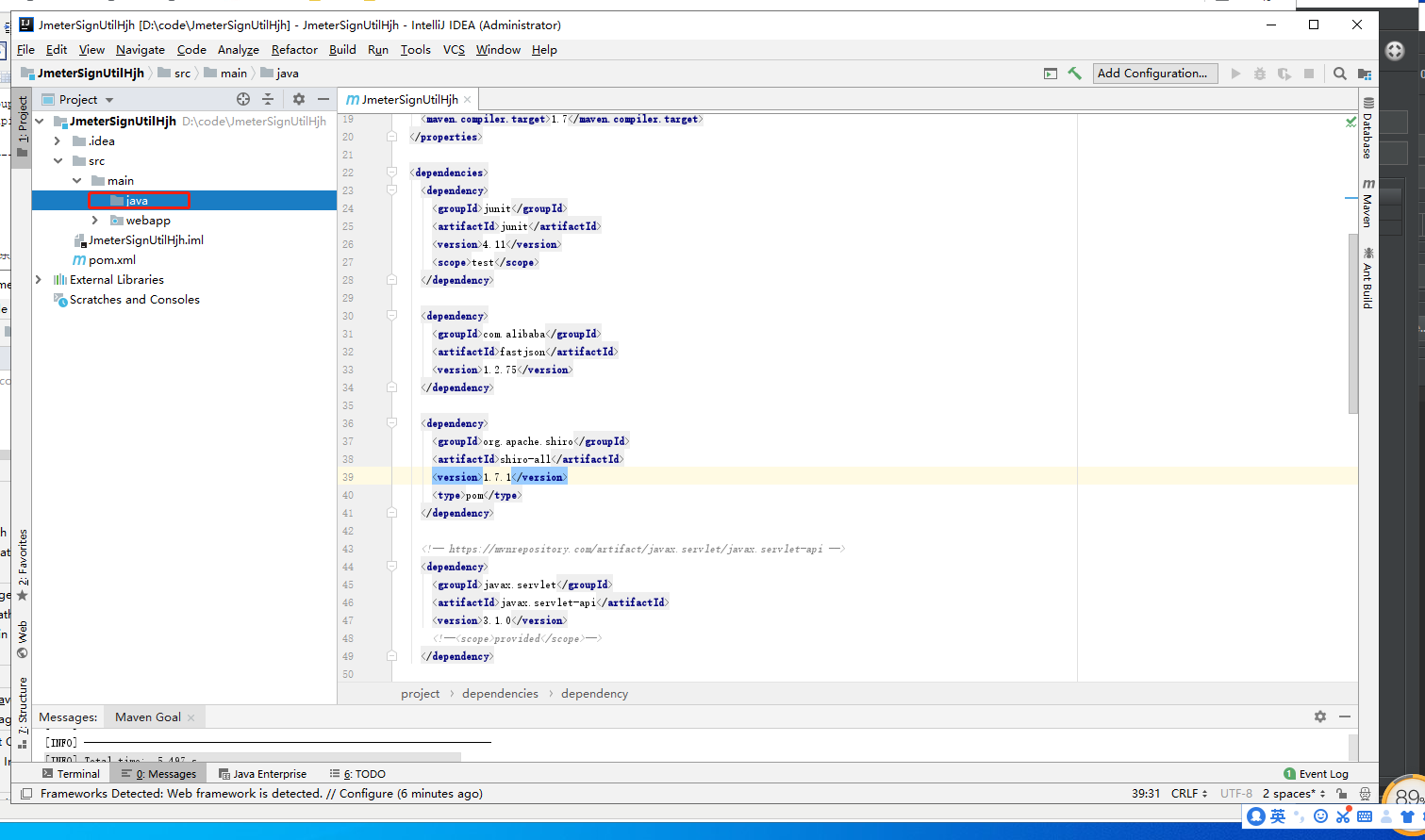
Task: Click the tool window quick-access icon in the status bar
Action: pyautogui.click(x=26, y=794)
